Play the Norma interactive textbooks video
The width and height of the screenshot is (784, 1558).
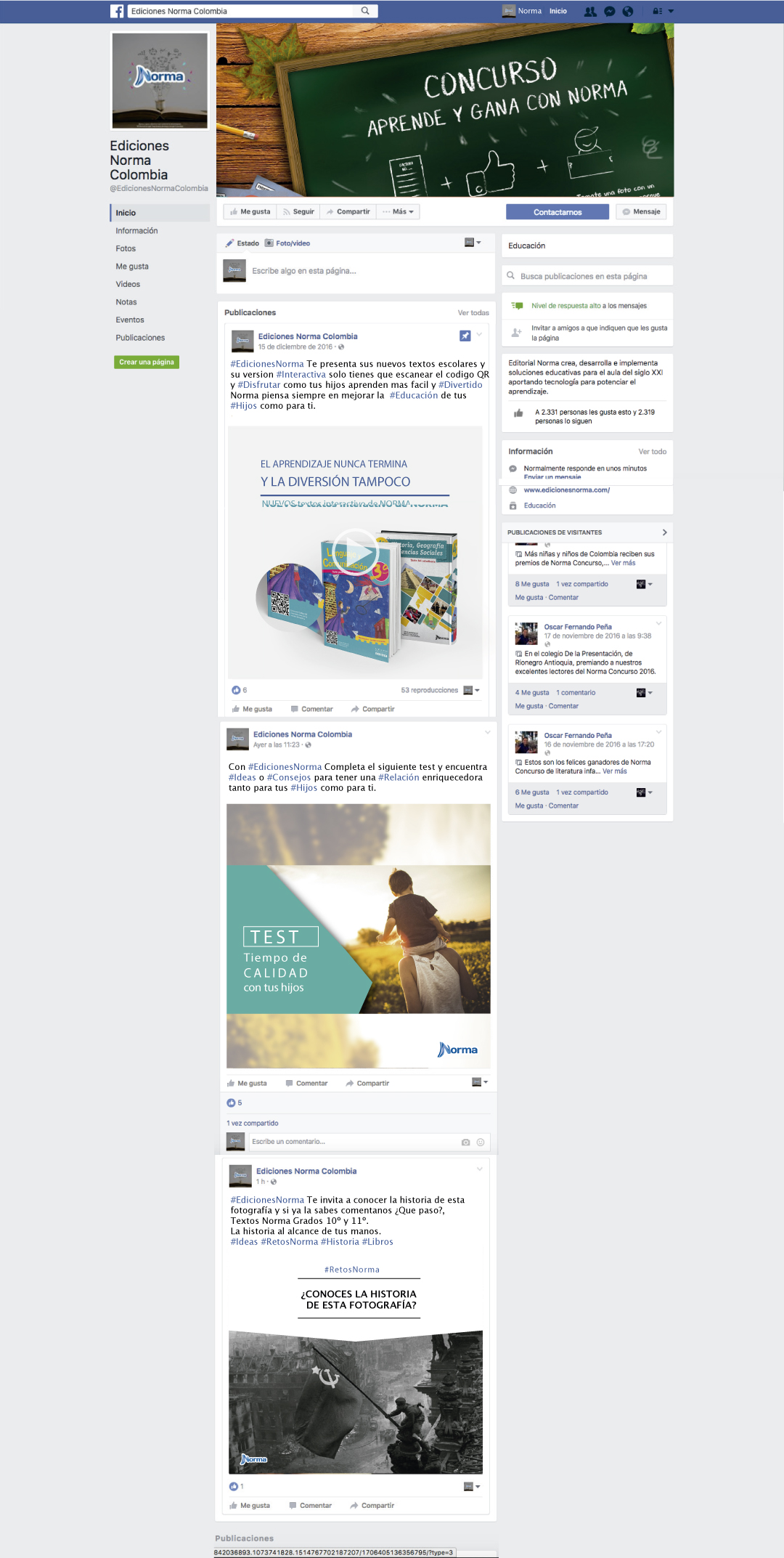(356, 553)
